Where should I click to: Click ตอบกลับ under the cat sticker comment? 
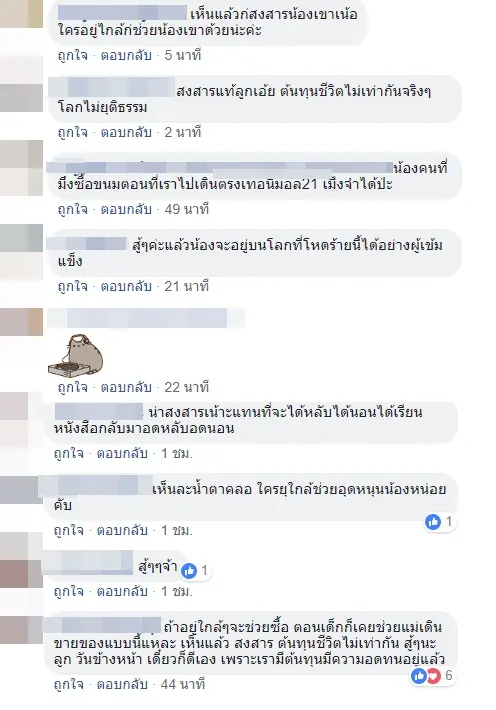click(126, 387)
